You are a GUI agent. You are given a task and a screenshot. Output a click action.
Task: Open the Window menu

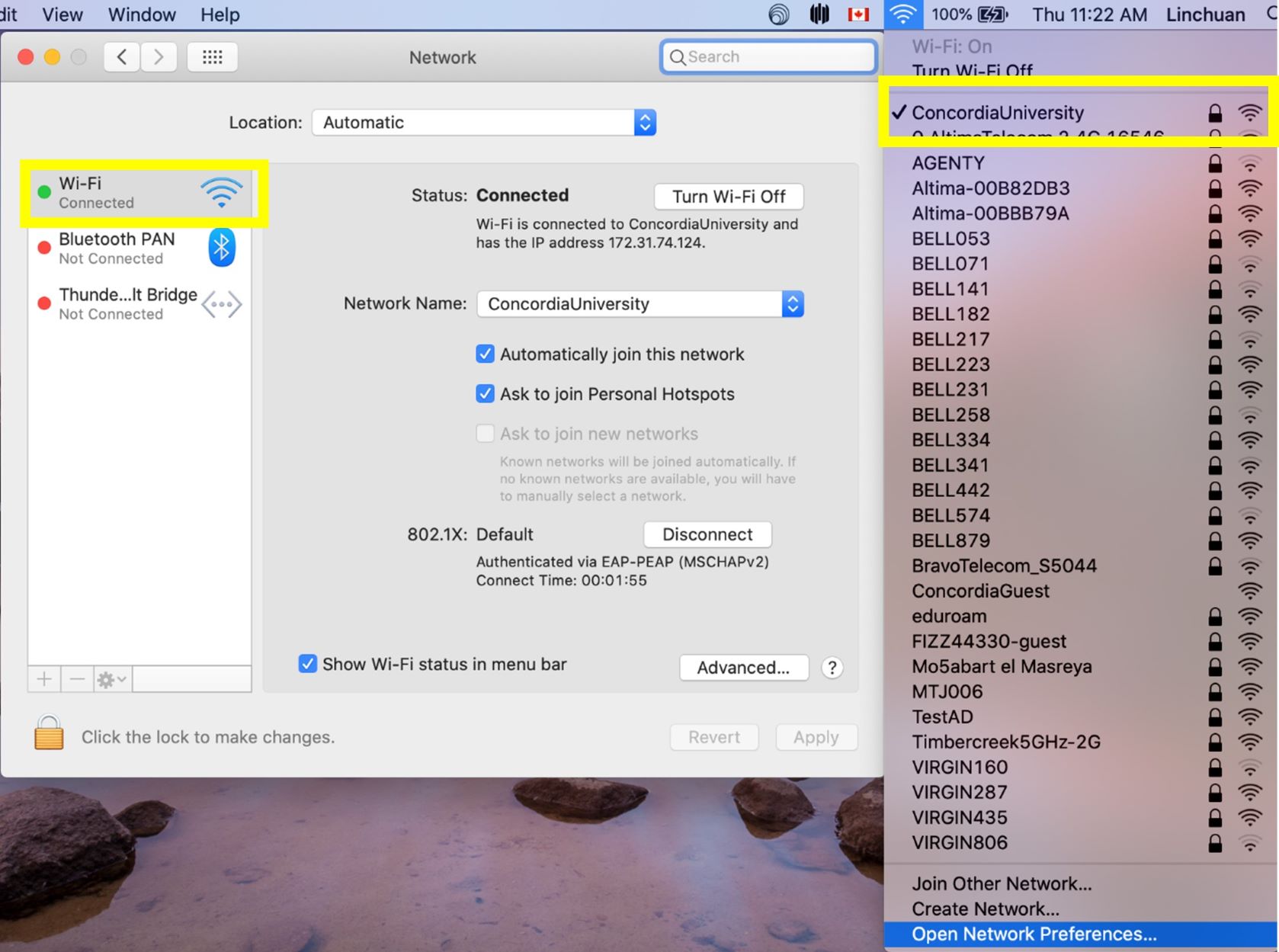click(x=142, y=14)
